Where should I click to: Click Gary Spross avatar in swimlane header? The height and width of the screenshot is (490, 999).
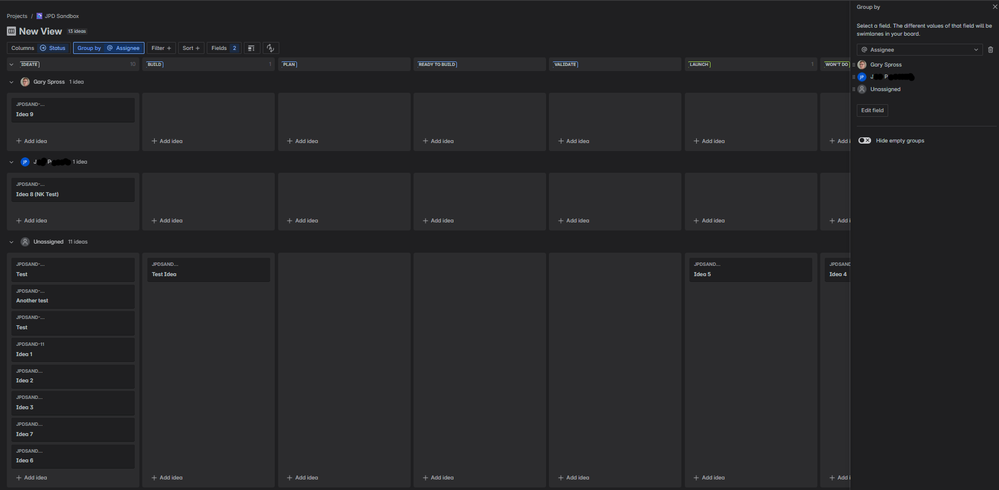tap(25, 82)
